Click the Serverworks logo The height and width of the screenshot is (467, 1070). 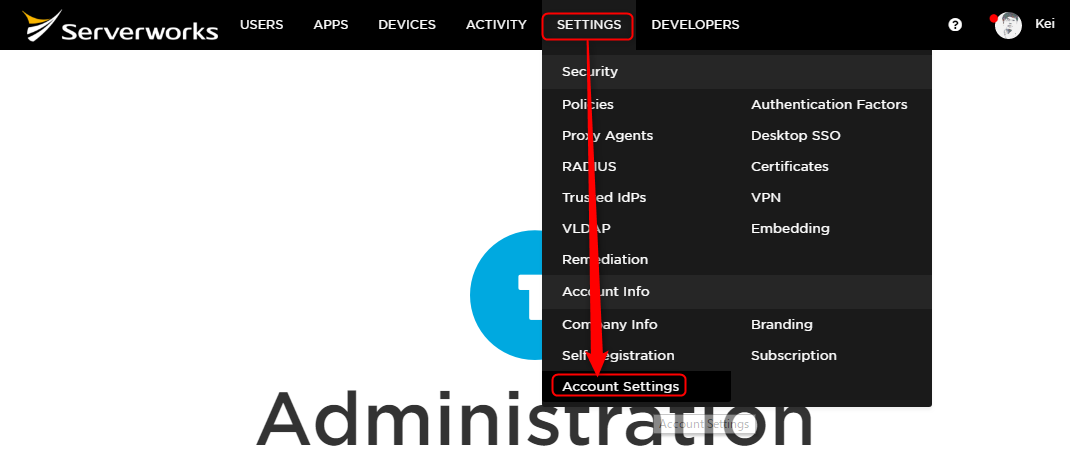click(119, 25)
